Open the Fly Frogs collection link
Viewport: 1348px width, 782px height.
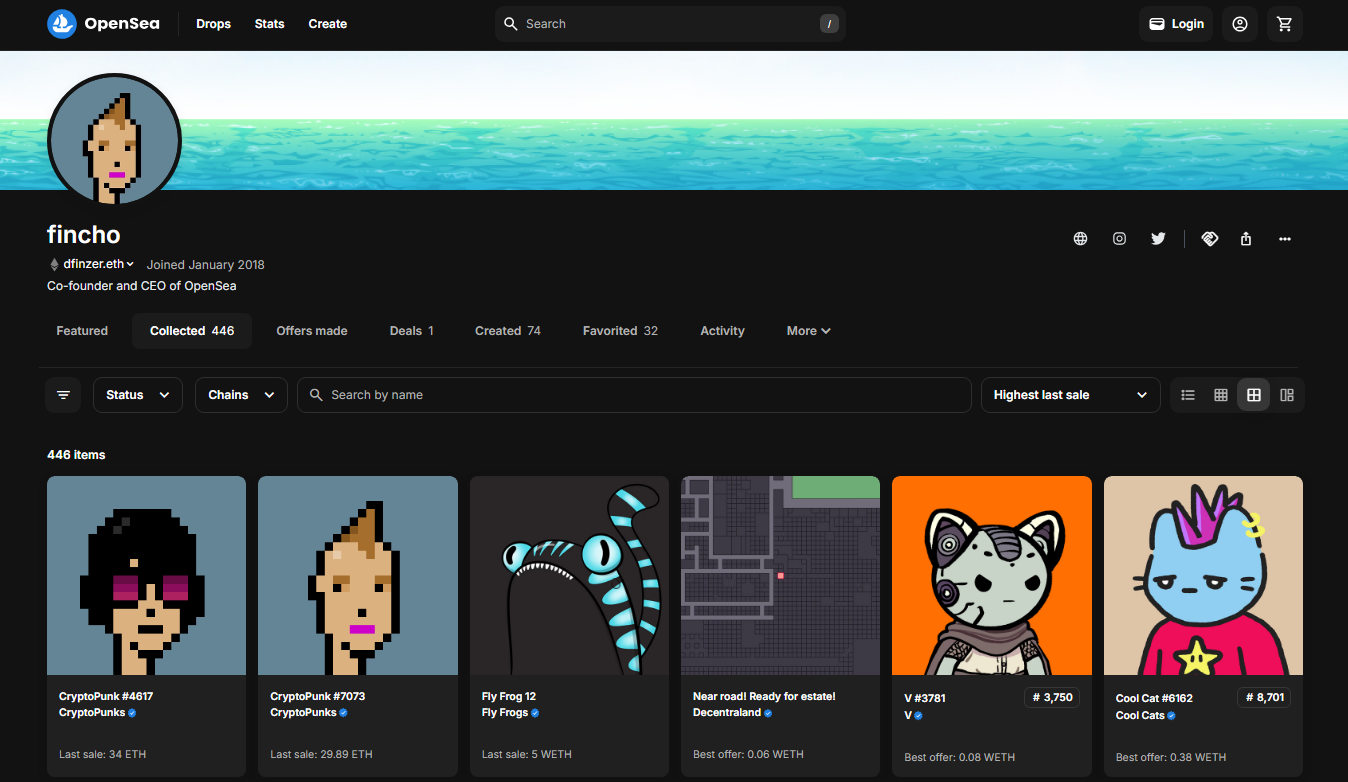pyautogui.click(x=505, y=713)
